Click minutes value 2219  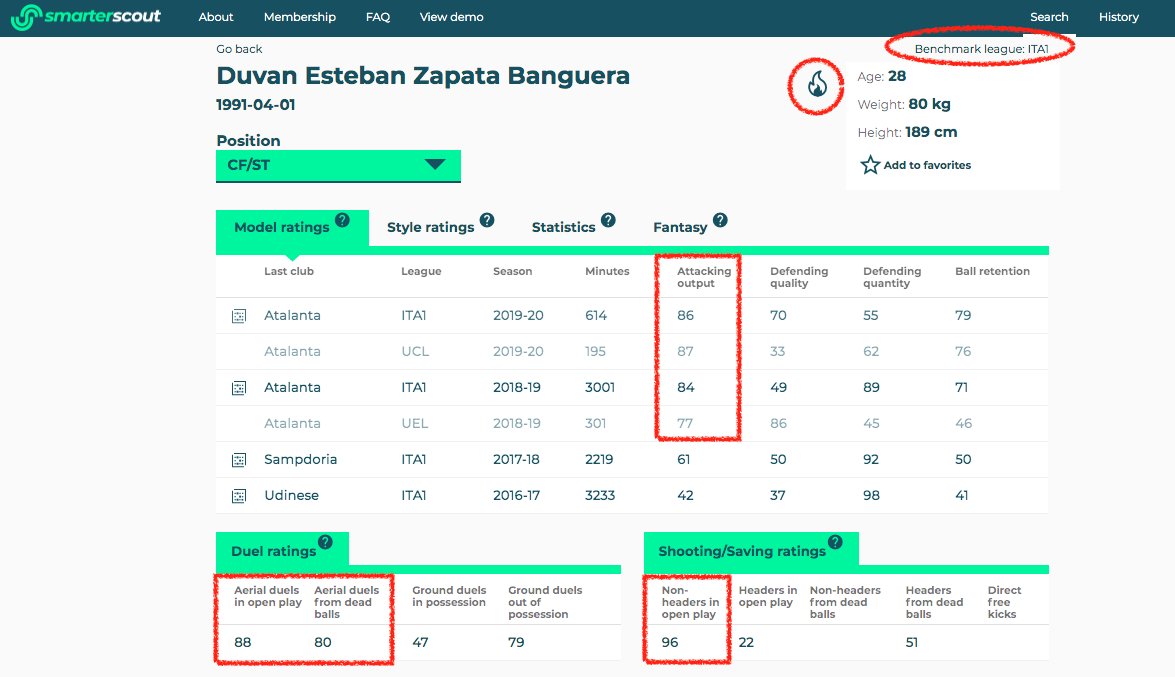pyautogui.click(x=599, y=460)
